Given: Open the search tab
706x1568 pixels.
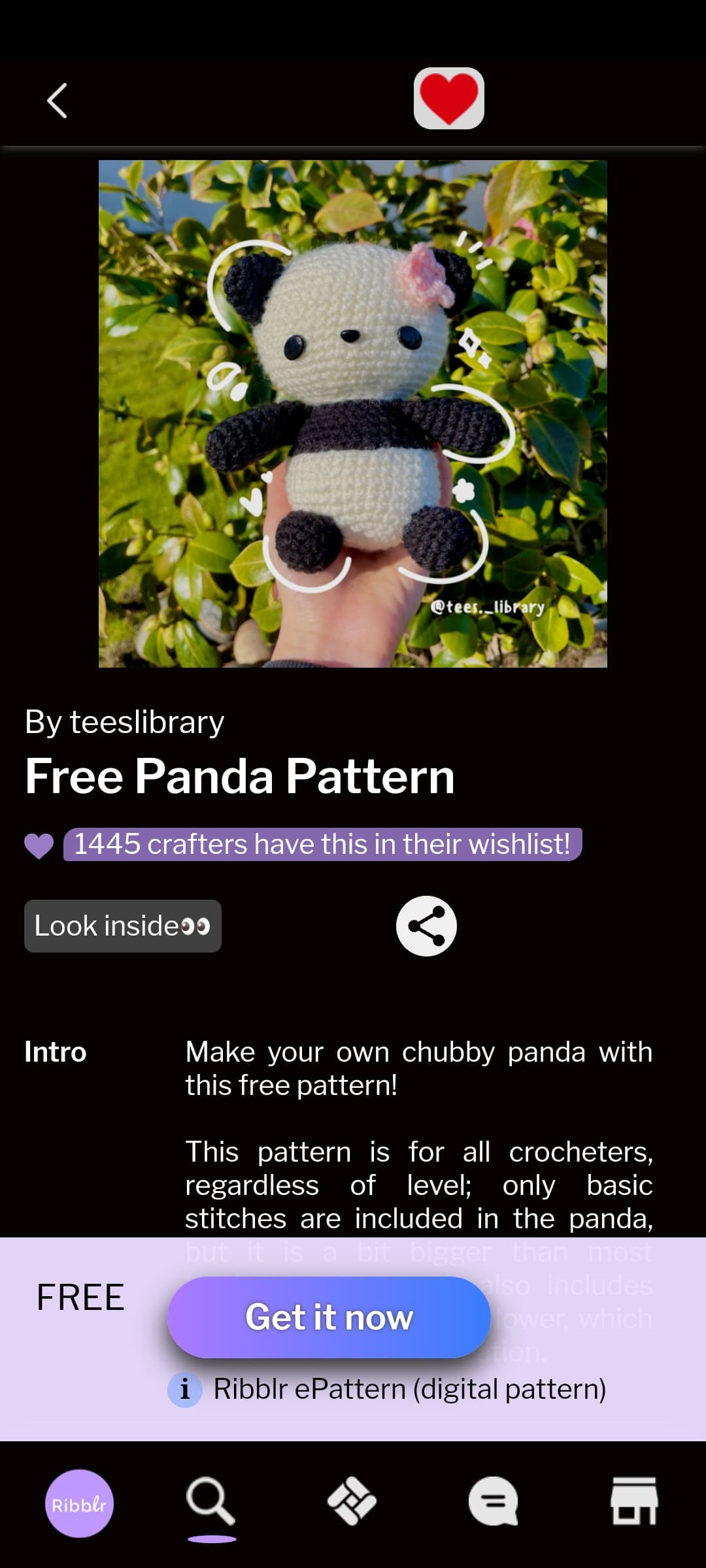Looking at the screenshot, I should click(x=211, y=1502).
